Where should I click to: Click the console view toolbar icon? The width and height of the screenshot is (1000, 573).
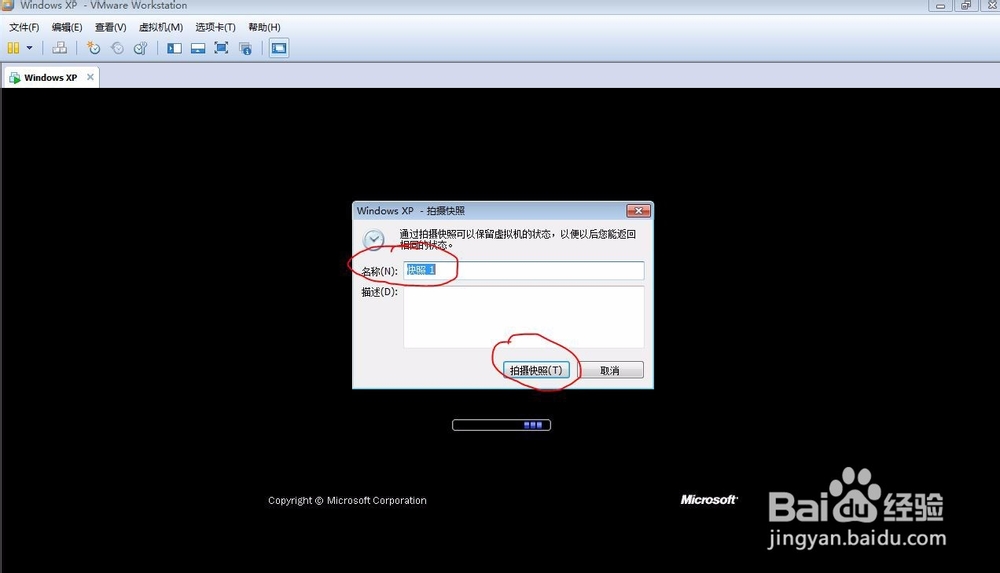[279, 48]
